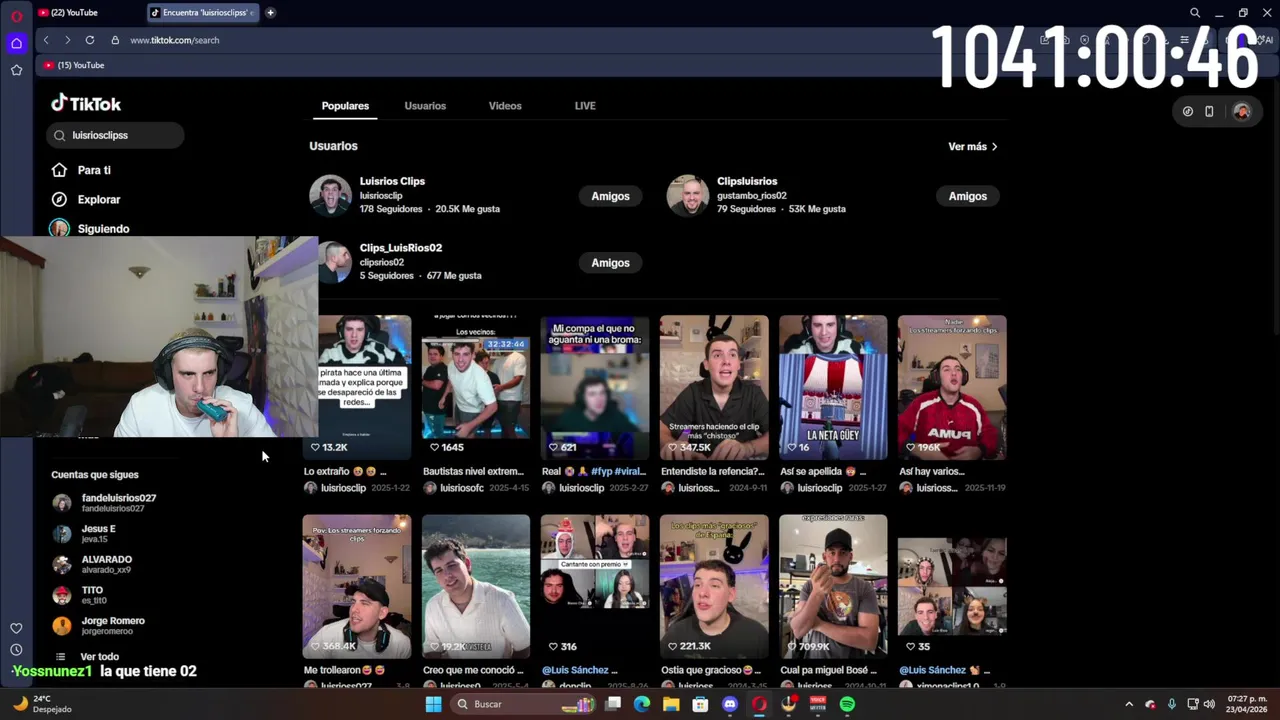Image resolution: width=1280 pixels, height=720 pixels.
Task: Open Luisrios Clips user profile avatar
Action: [x=330, y=196]
